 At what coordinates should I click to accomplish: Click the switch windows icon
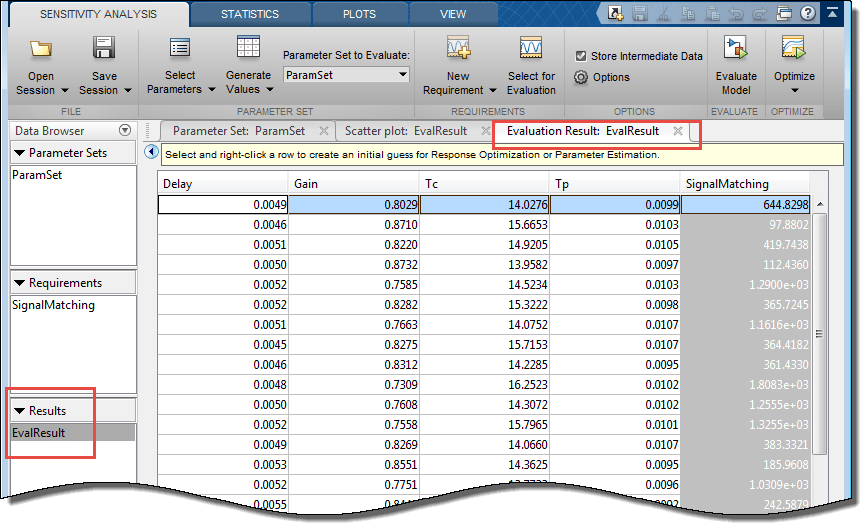click(x=784, y=13)
